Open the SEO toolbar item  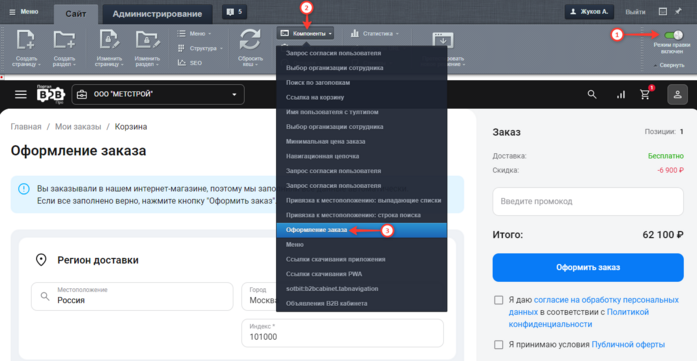pos(190,63)
